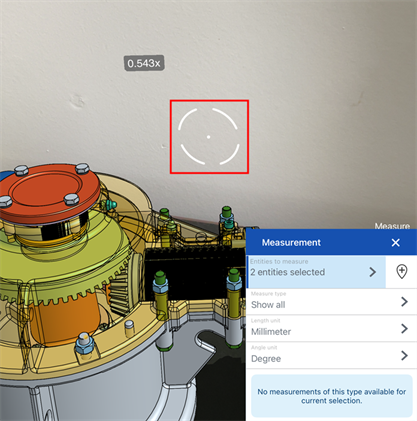Screen dimensions: 417x421
Task: Open the Angle unit chevron arrow
Action: [x=404, y=355]
